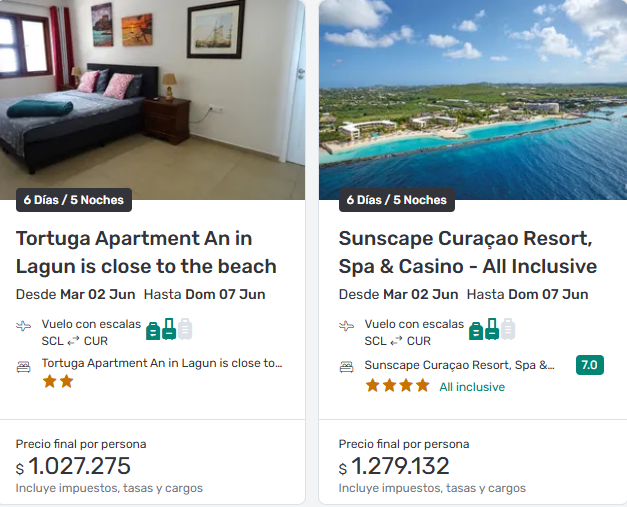The image size is (627, 507).
Task: Select the $1.279.132 price on Sunscape card
Action: pyautogui.click(x=400, y=466)
